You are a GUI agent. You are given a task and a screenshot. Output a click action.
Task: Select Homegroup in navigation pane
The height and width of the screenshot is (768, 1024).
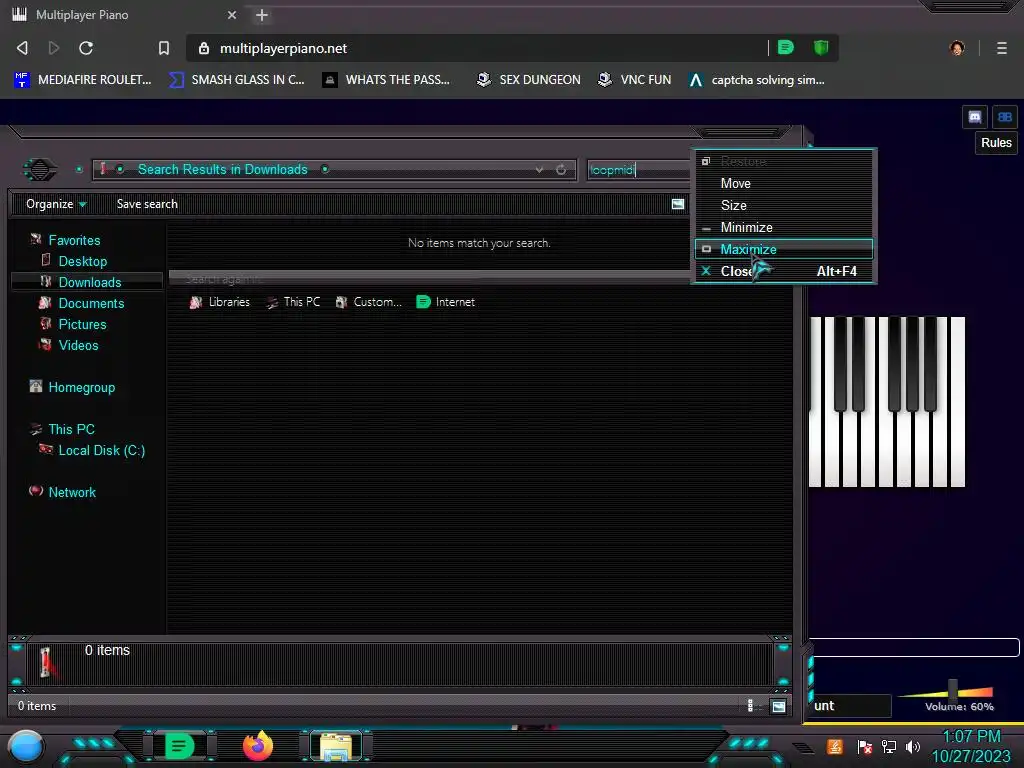(x=81, y=387)
